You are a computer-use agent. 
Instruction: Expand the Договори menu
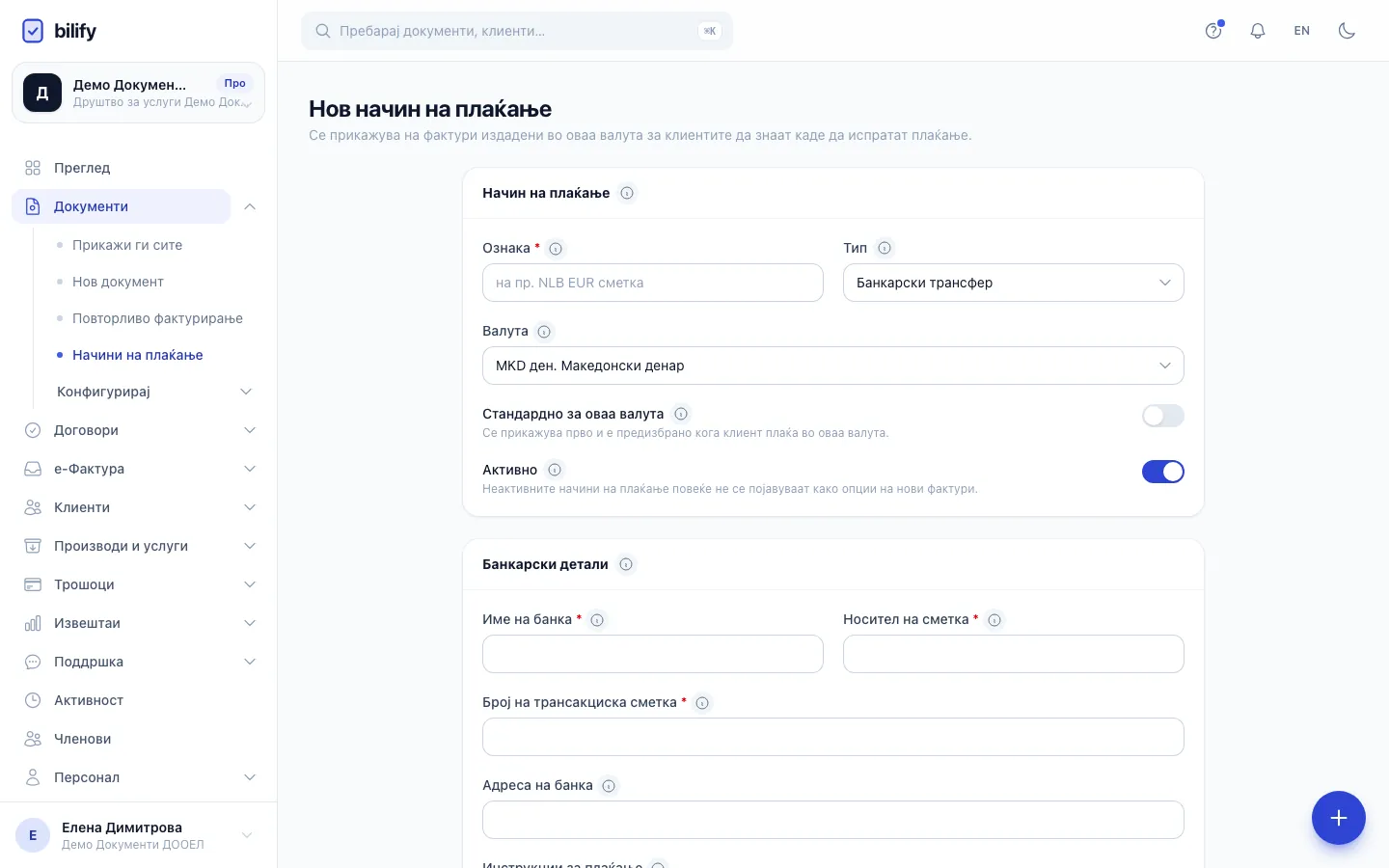pos(139,430)
